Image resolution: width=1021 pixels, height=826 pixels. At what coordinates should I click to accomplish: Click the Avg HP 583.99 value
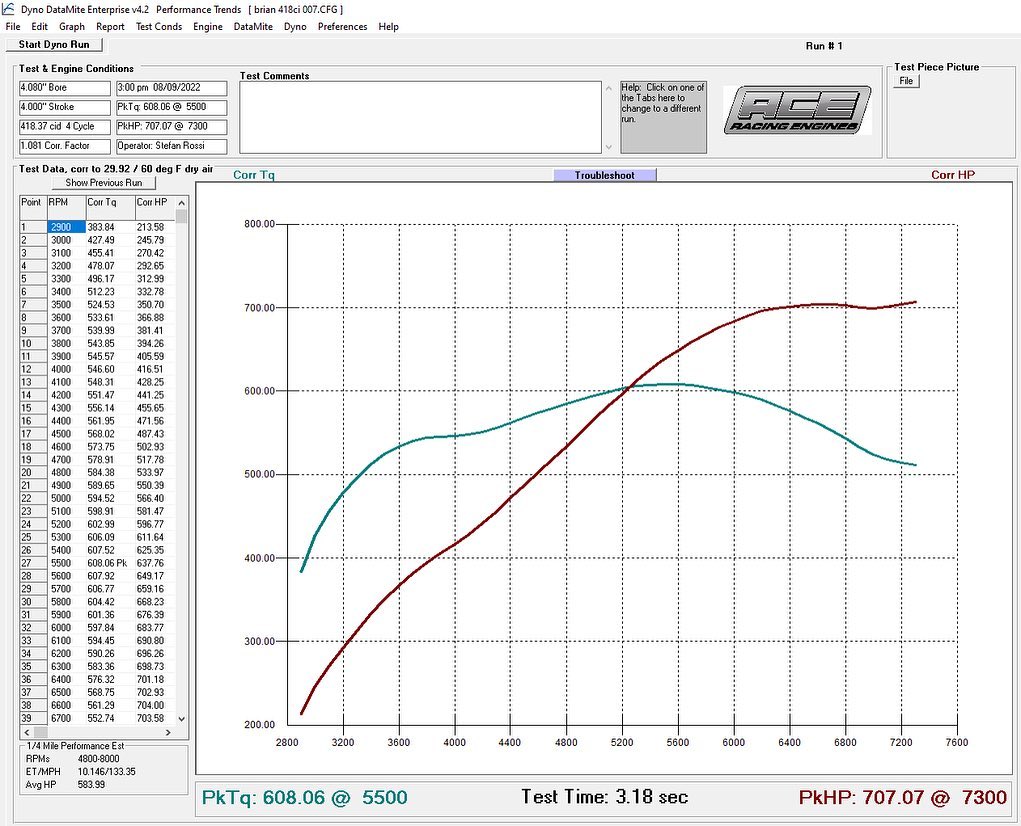(x=91, y=785)
